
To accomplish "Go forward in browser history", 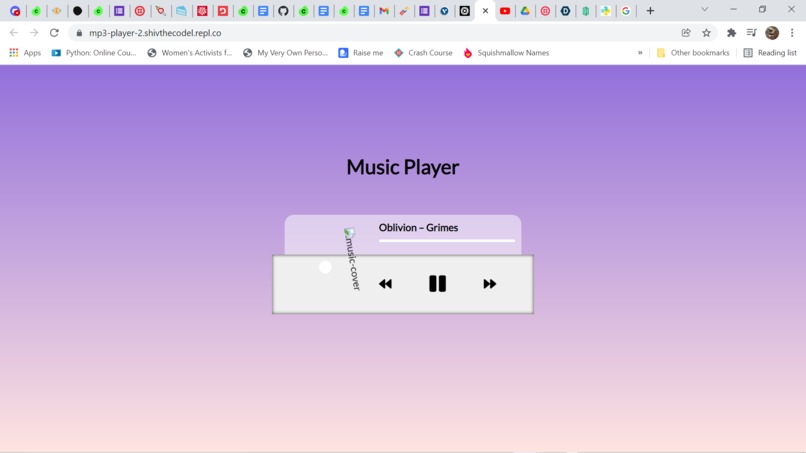I will click(x=34, y=32).
